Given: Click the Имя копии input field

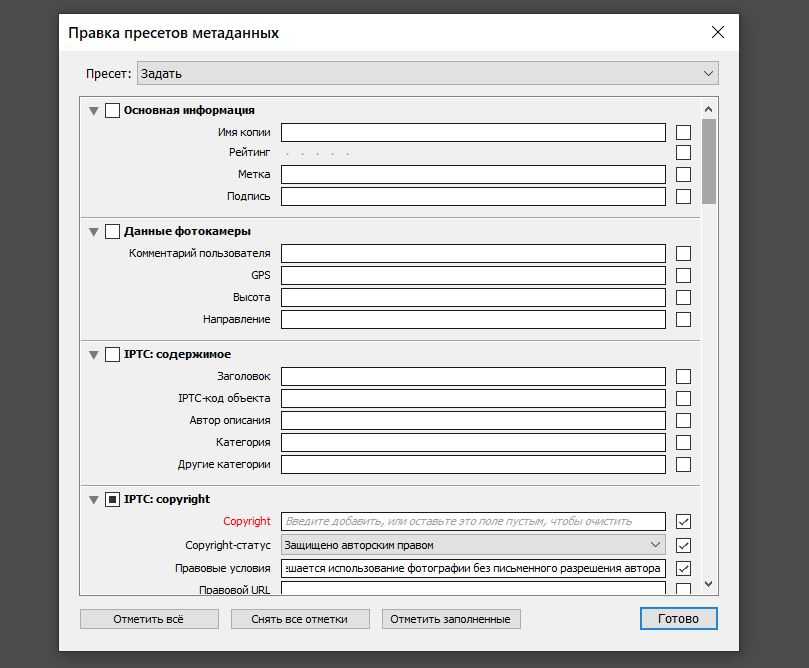Looking at the screenshot, I should tap(473, 132).
